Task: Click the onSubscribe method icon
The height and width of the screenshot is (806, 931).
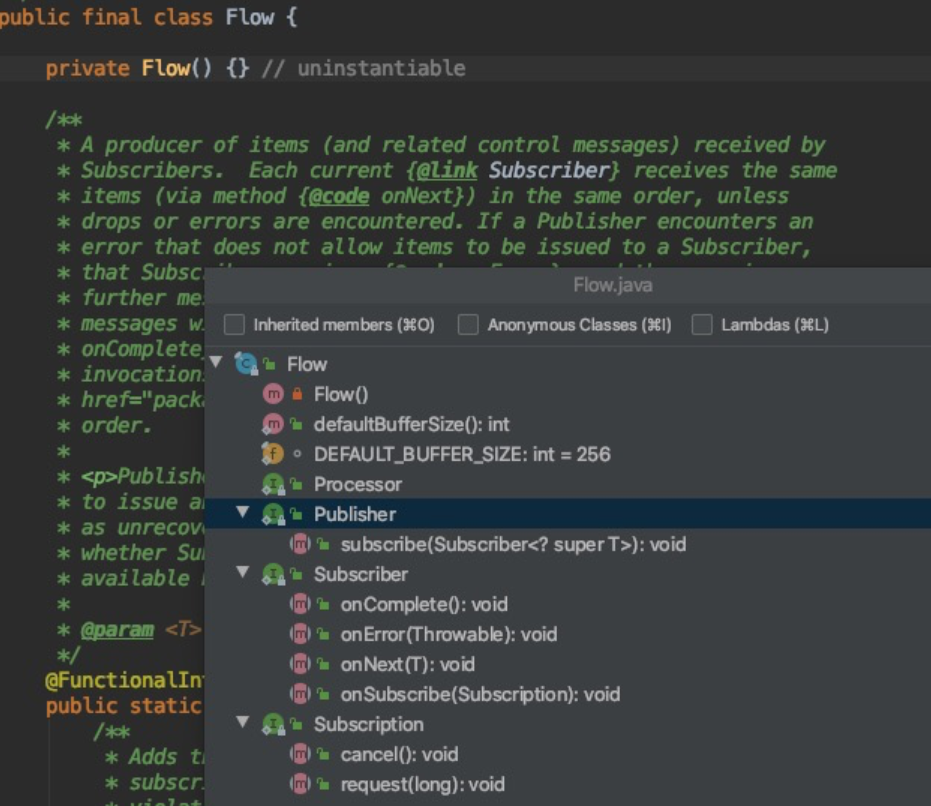Action: [x=300, y=694]
